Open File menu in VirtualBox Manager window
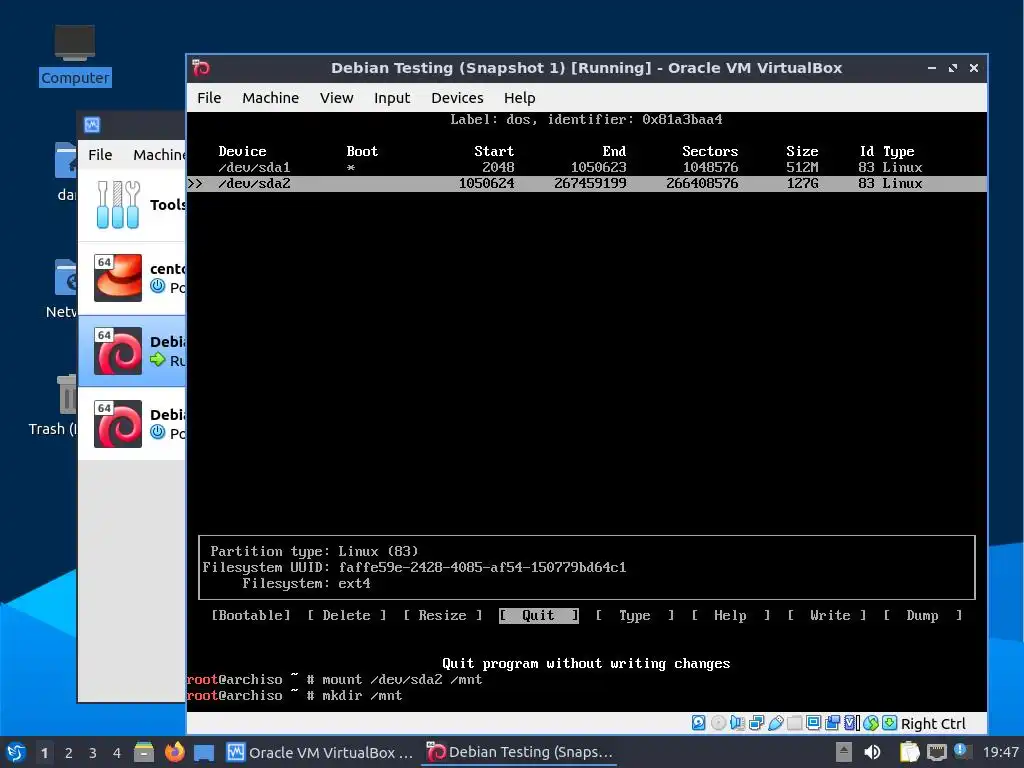The image size is (1024, 768). [x=100, y=155]
